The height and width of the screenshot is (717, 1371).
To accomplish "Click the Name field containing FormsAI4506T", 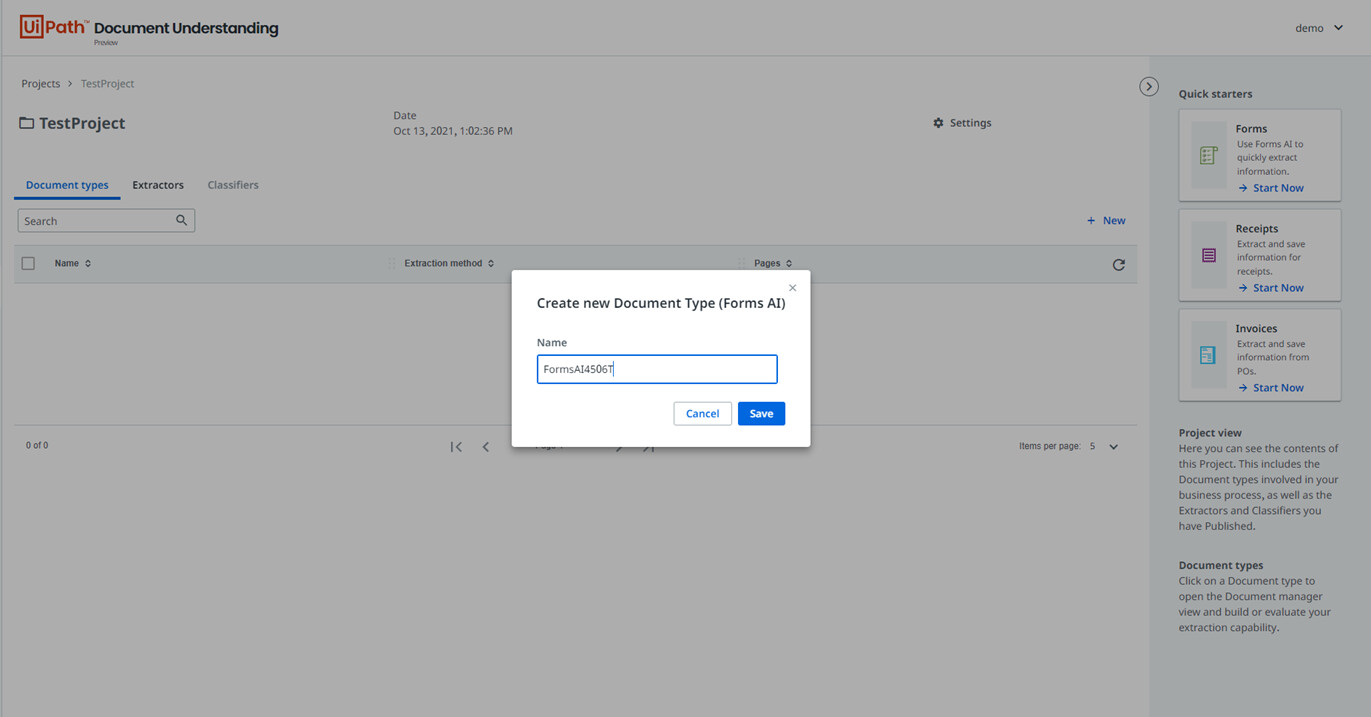I will pos(657,369).
